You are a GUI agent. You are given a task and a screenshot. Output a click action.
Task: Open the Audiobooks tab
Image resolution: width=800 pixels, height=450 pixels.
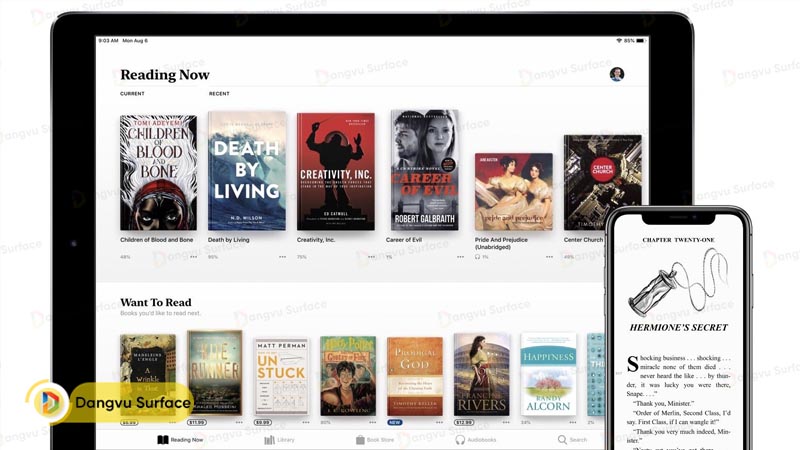476,440
